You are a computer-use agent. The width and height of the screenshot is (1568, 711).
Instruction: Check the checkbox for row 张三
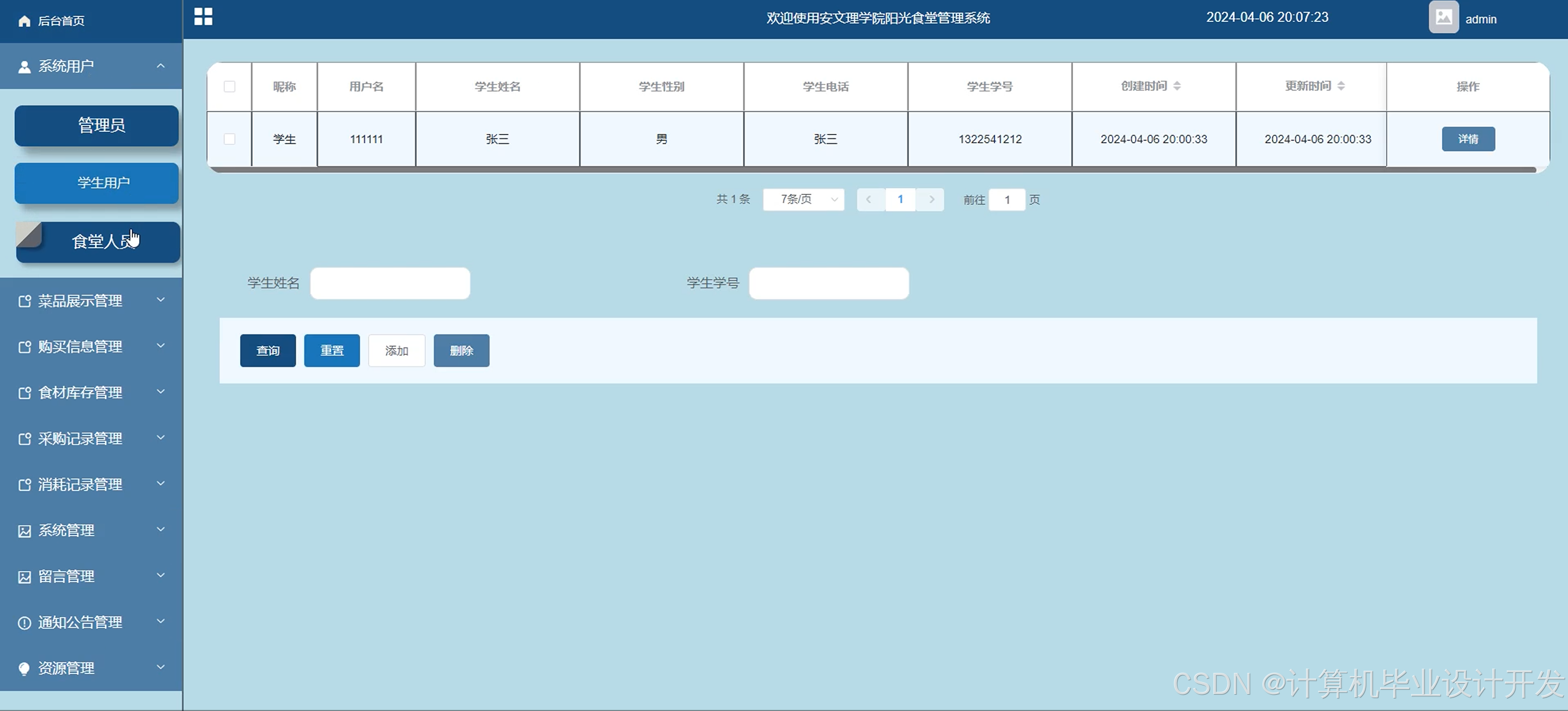[x=229, y=139]
